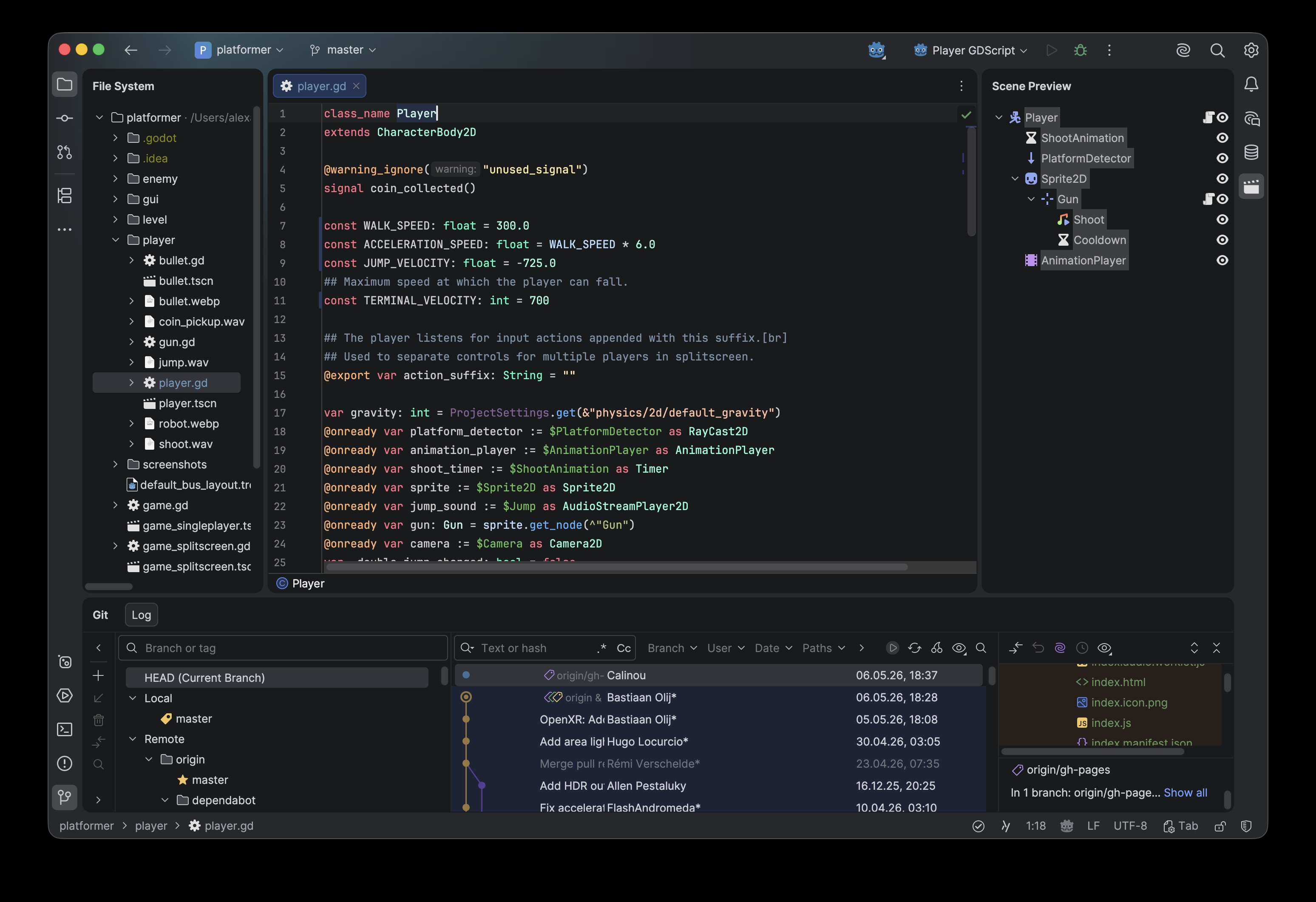
Task: Refresh the Git log
Action: (914, 648)
